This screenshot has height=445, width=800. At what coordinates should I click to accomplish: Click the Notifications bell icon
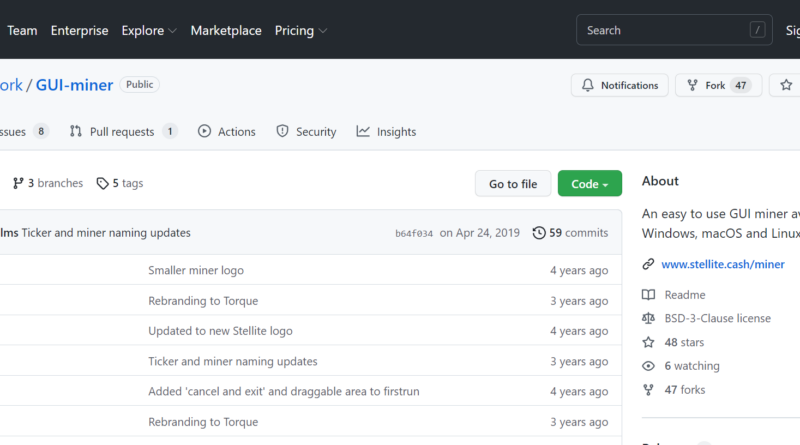pyautogui.click(x=587, y=86)
